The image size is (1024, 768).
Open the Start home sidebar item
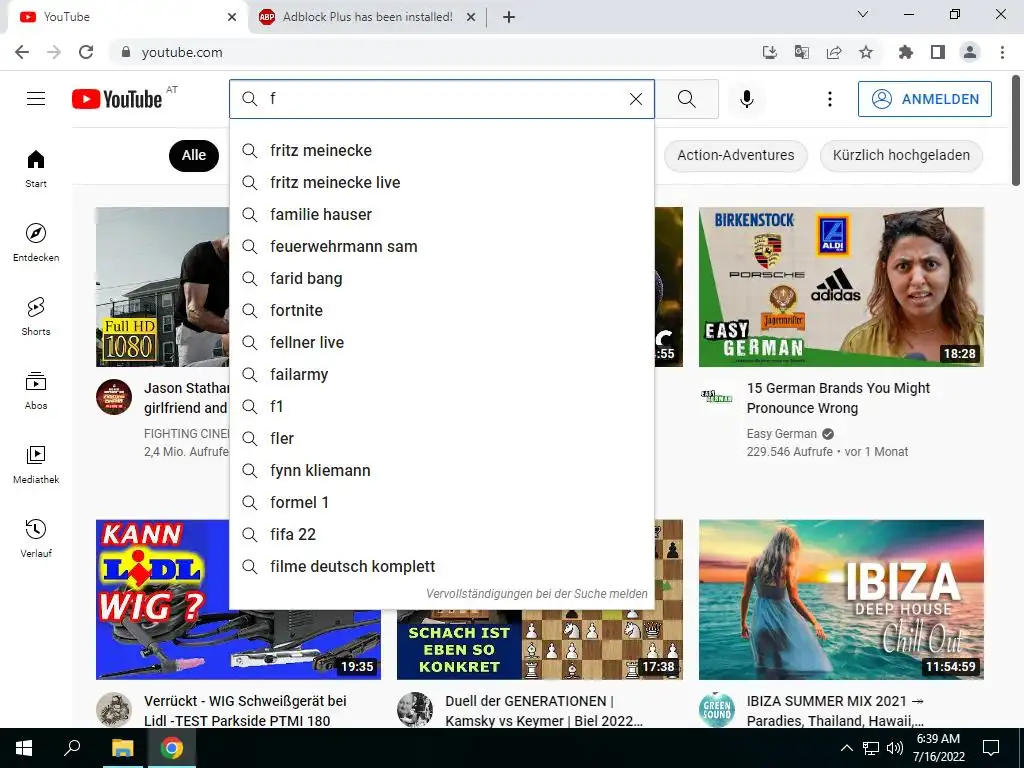pyautogui.click(x=36, y=168)
